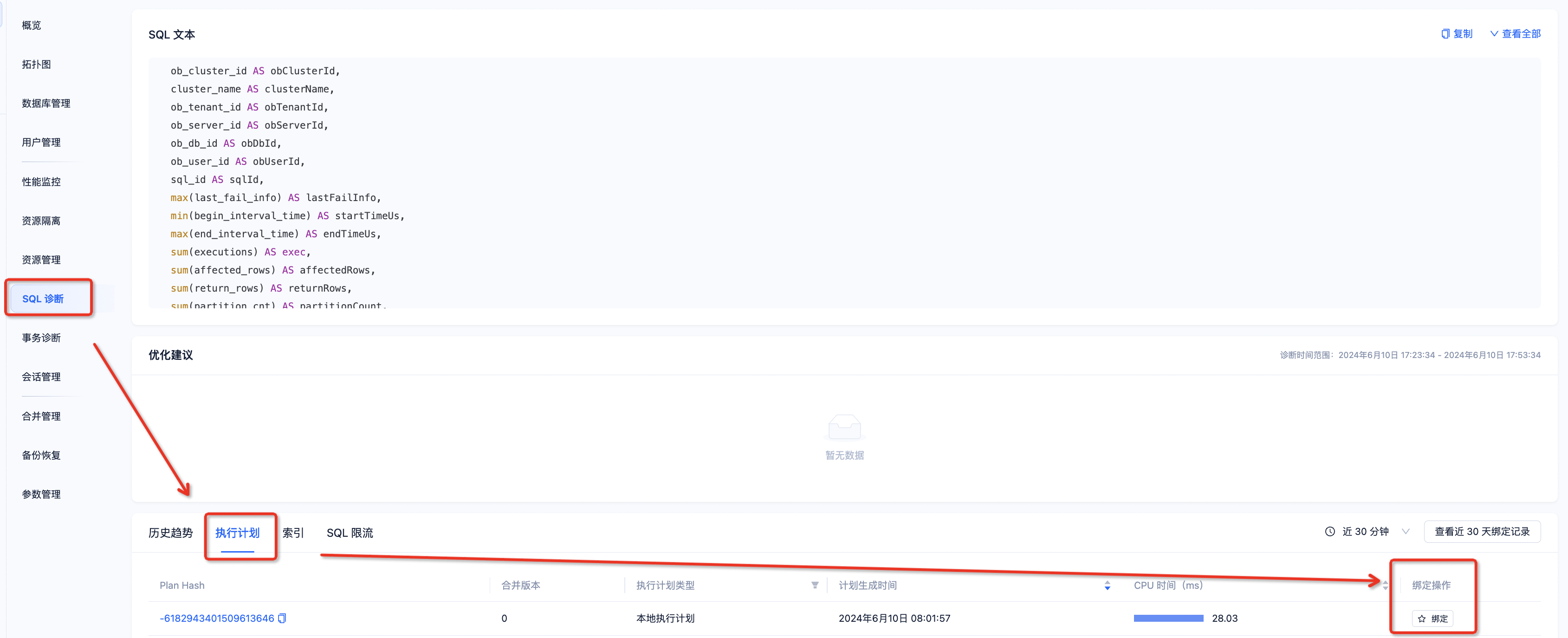Switch to the 历史趋势 tab
Screen dimensions: 1568x638
point(170,533)
